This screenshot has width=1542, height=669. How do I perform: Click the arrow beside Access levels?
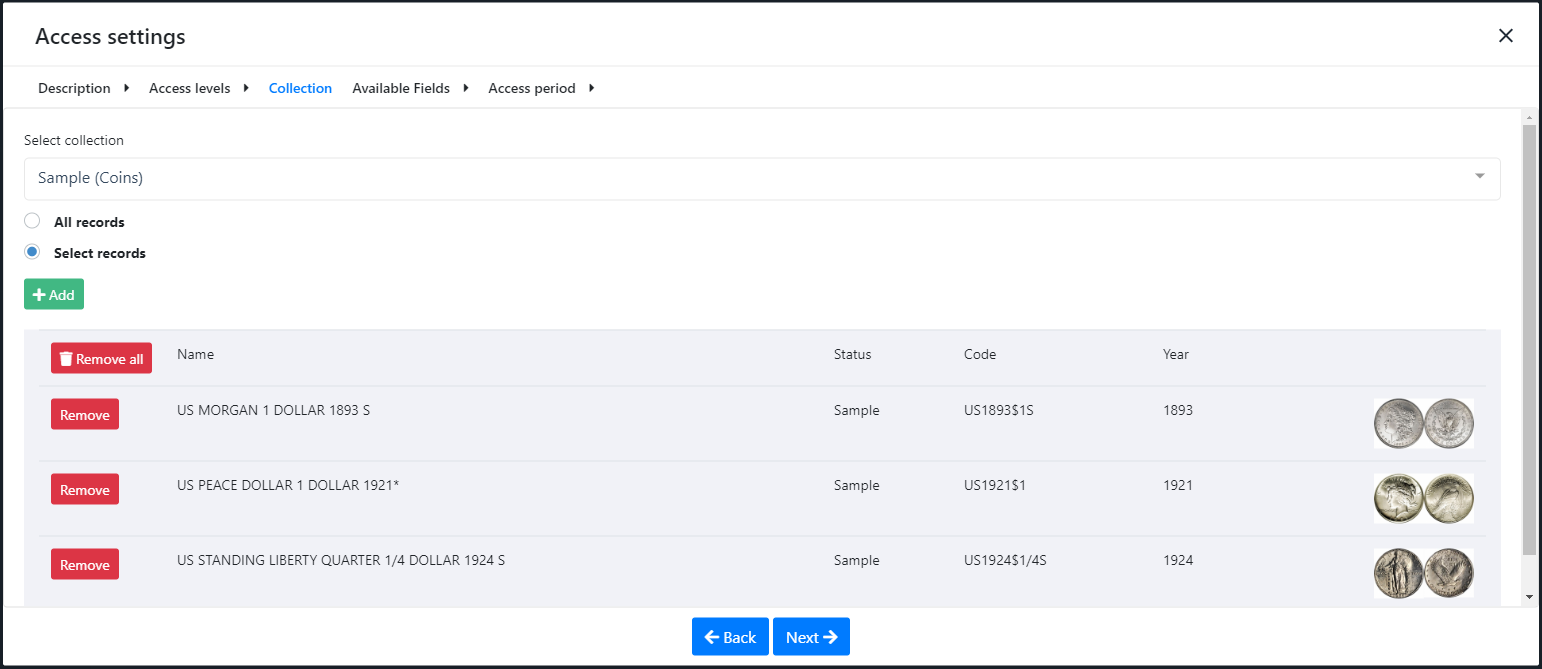[247, 88]
